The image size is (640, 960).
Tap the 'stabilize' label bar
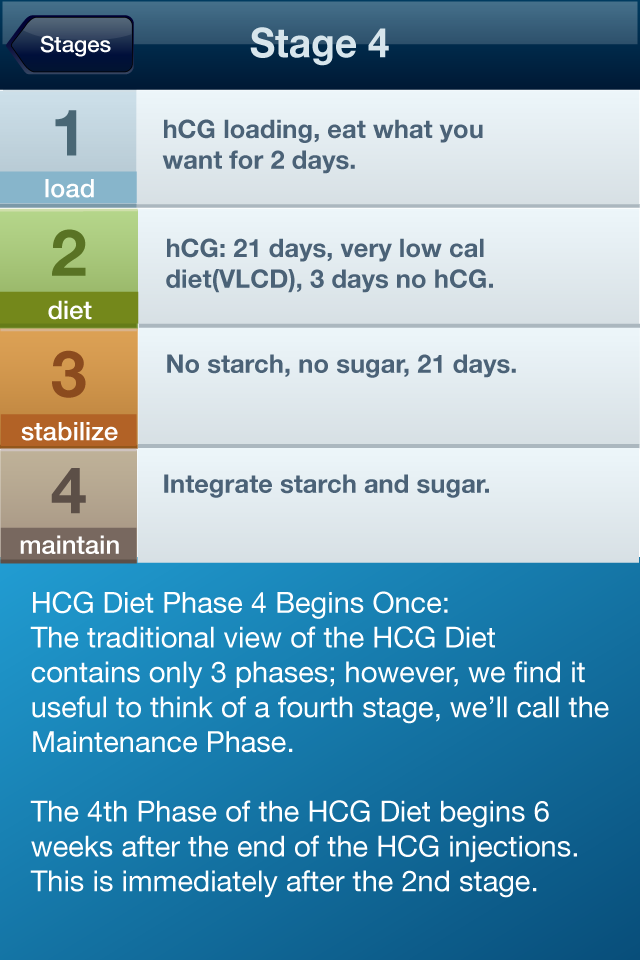click(x=68, y=432)
